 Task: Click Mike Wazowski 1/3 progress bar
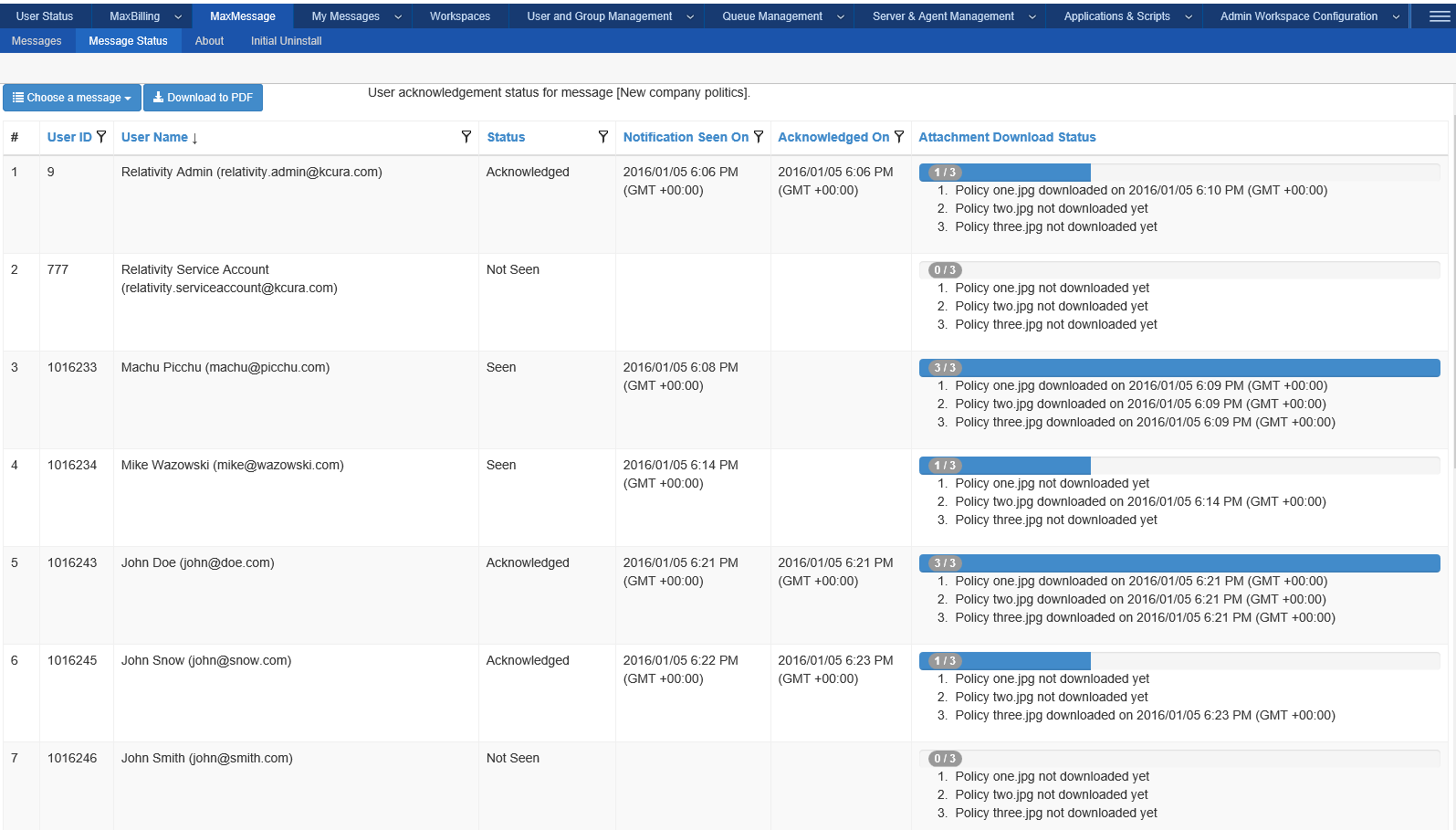coord(1179,466)
